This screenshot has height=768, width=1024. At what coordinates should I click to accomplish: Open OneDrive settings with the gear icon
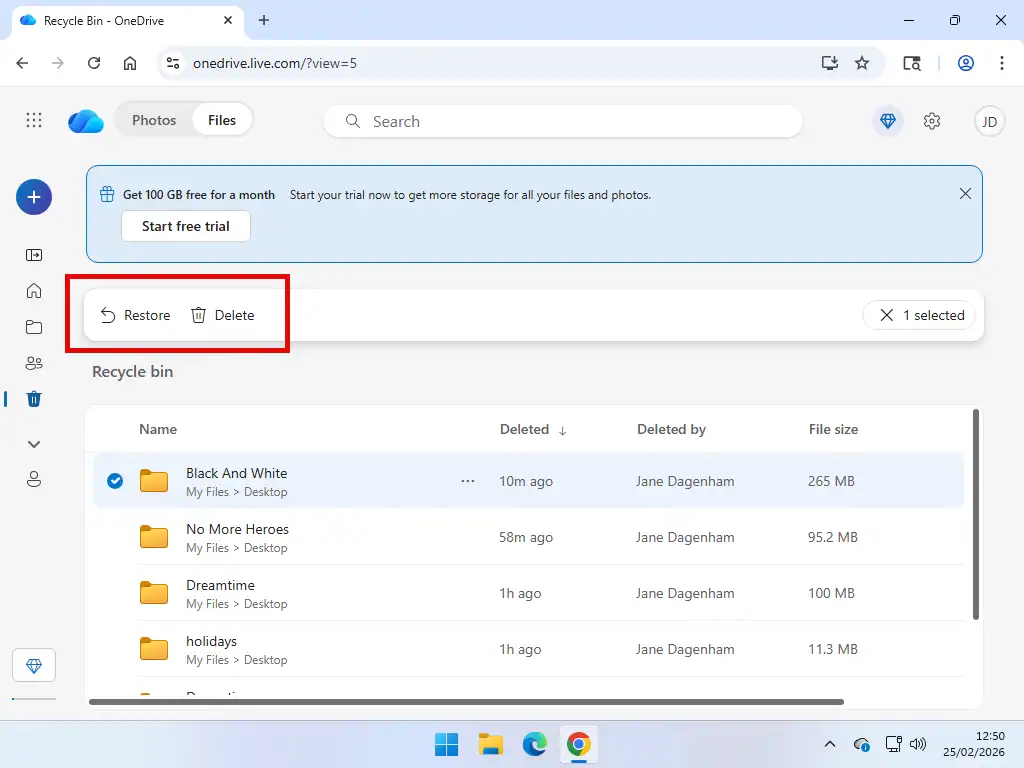(x=932, y=120)
